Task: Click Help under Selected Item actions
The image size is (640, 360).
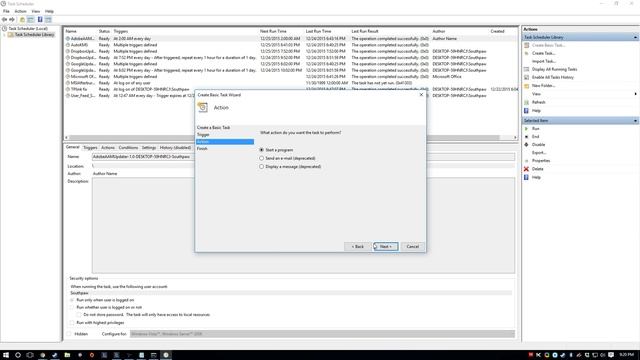Action: 536,177
